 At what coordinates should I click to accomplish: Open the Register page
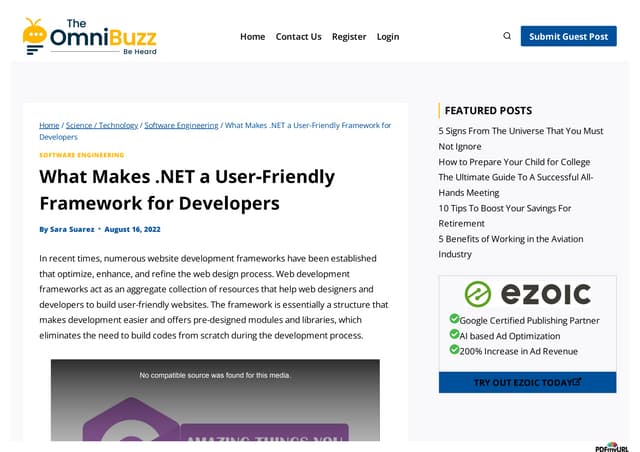[349, 36]
